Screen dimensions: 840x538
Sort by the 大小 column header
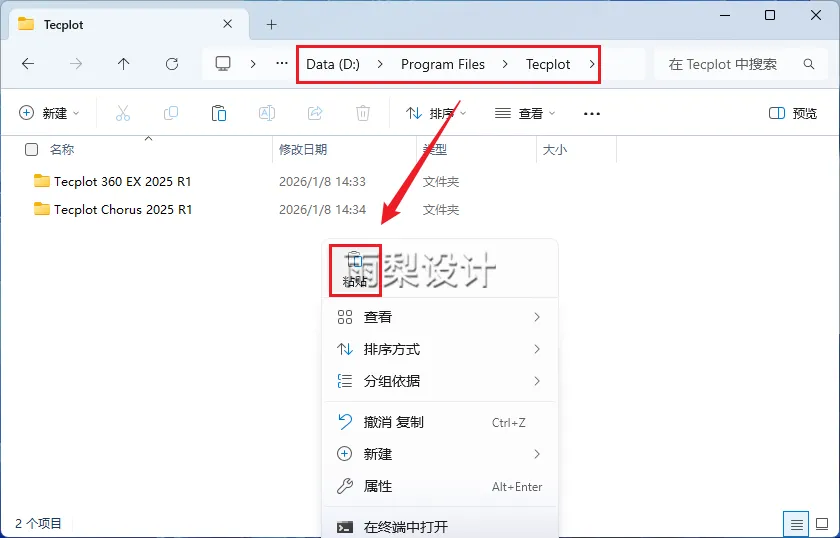554,150
